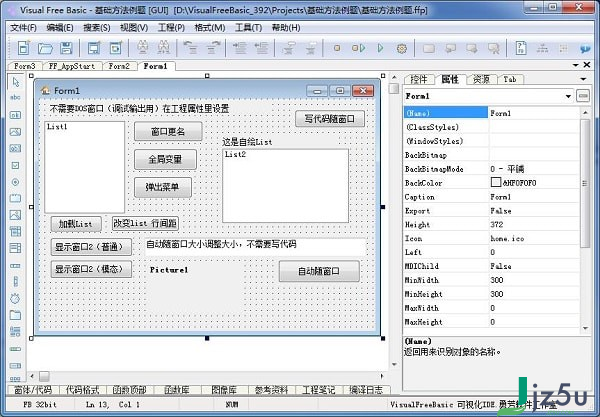Switch to the 资源 panel tab
Viewport: 600px width, 417px height.
[x=481, y=79]
